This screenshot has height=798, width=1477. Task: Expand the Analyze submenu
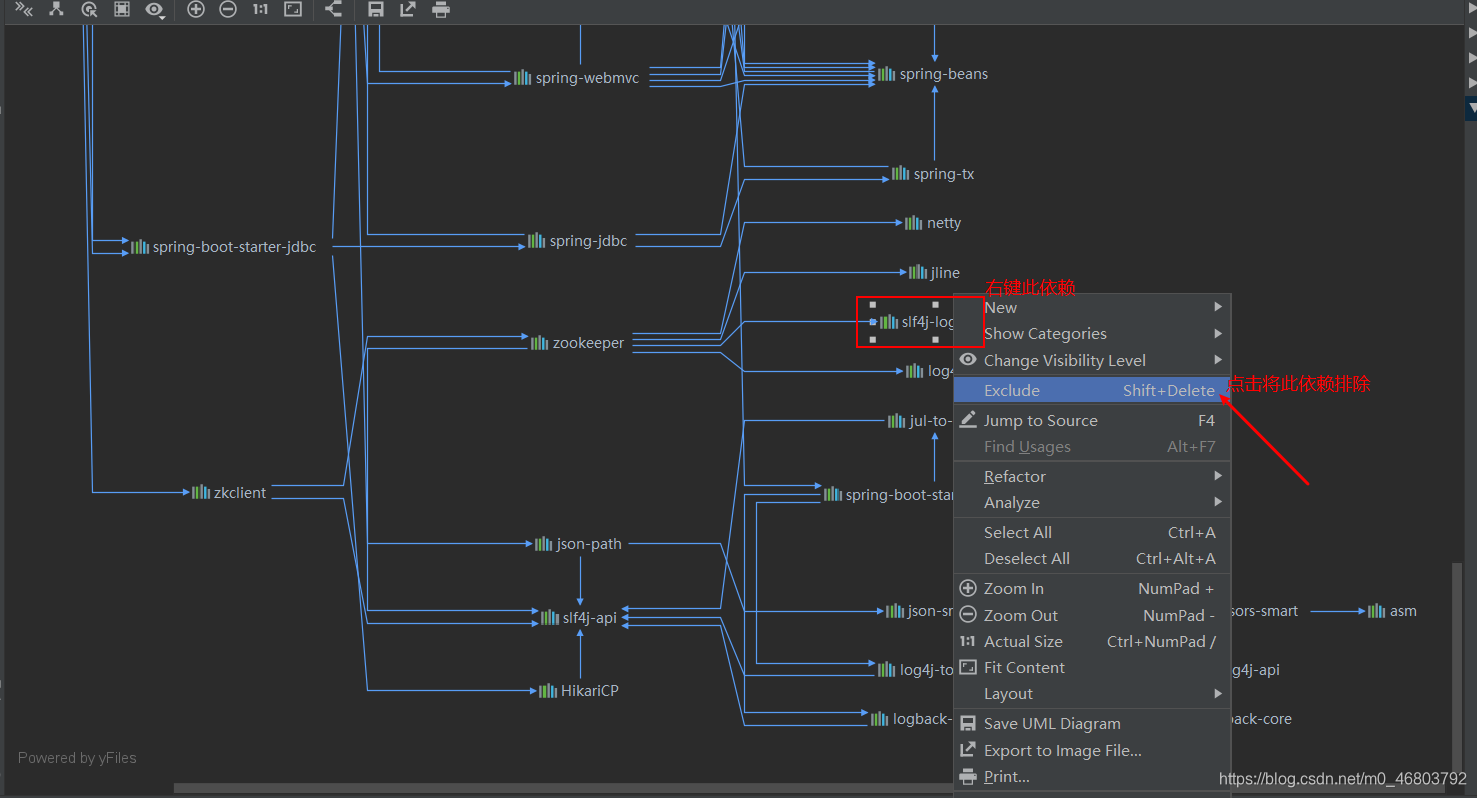(x=1092, y=502)
